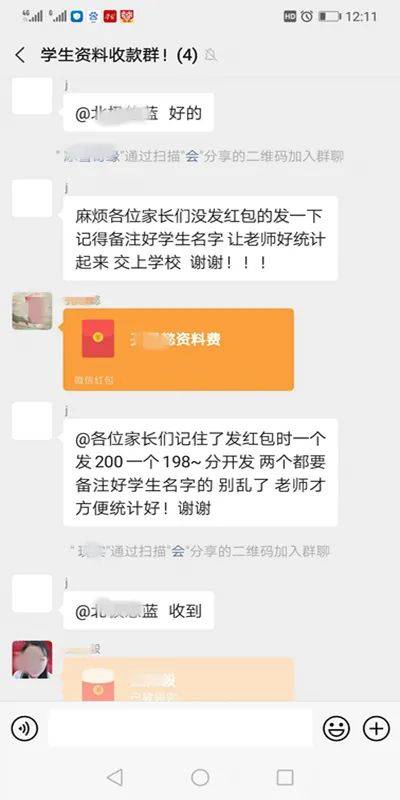Open the faded already-opened red packet

point(179,679)
